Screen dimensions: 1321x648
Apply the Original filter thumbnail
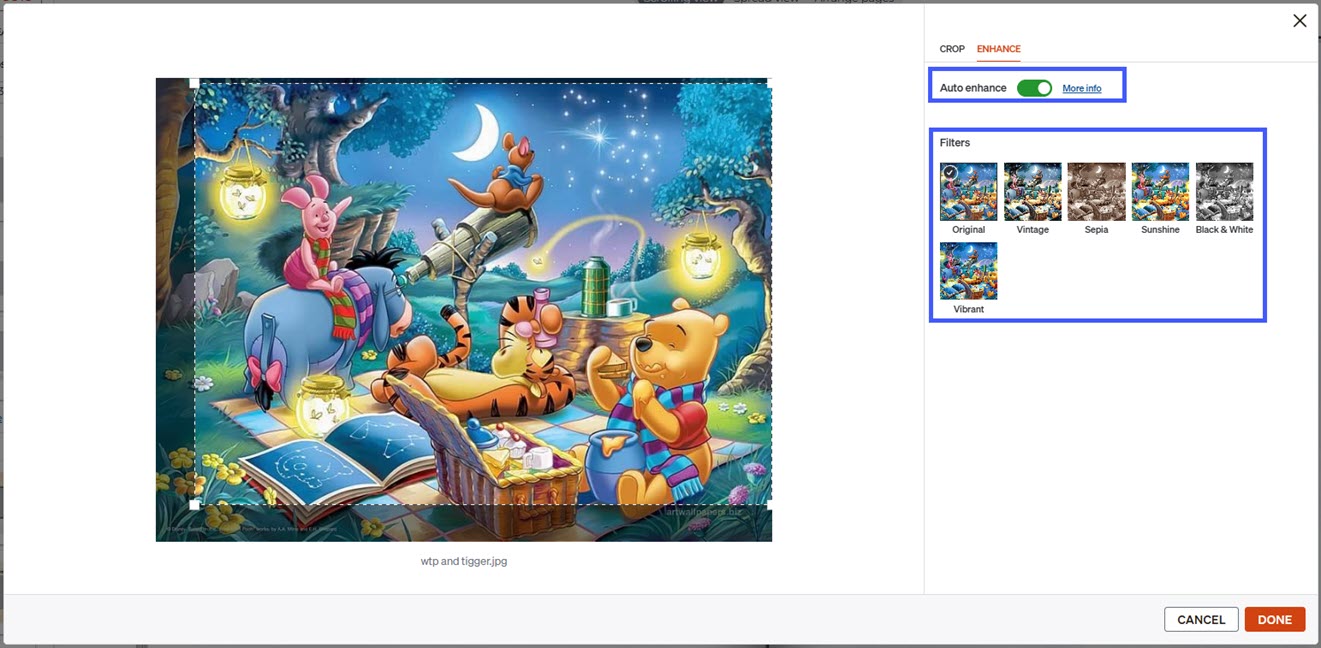(968, 191)
